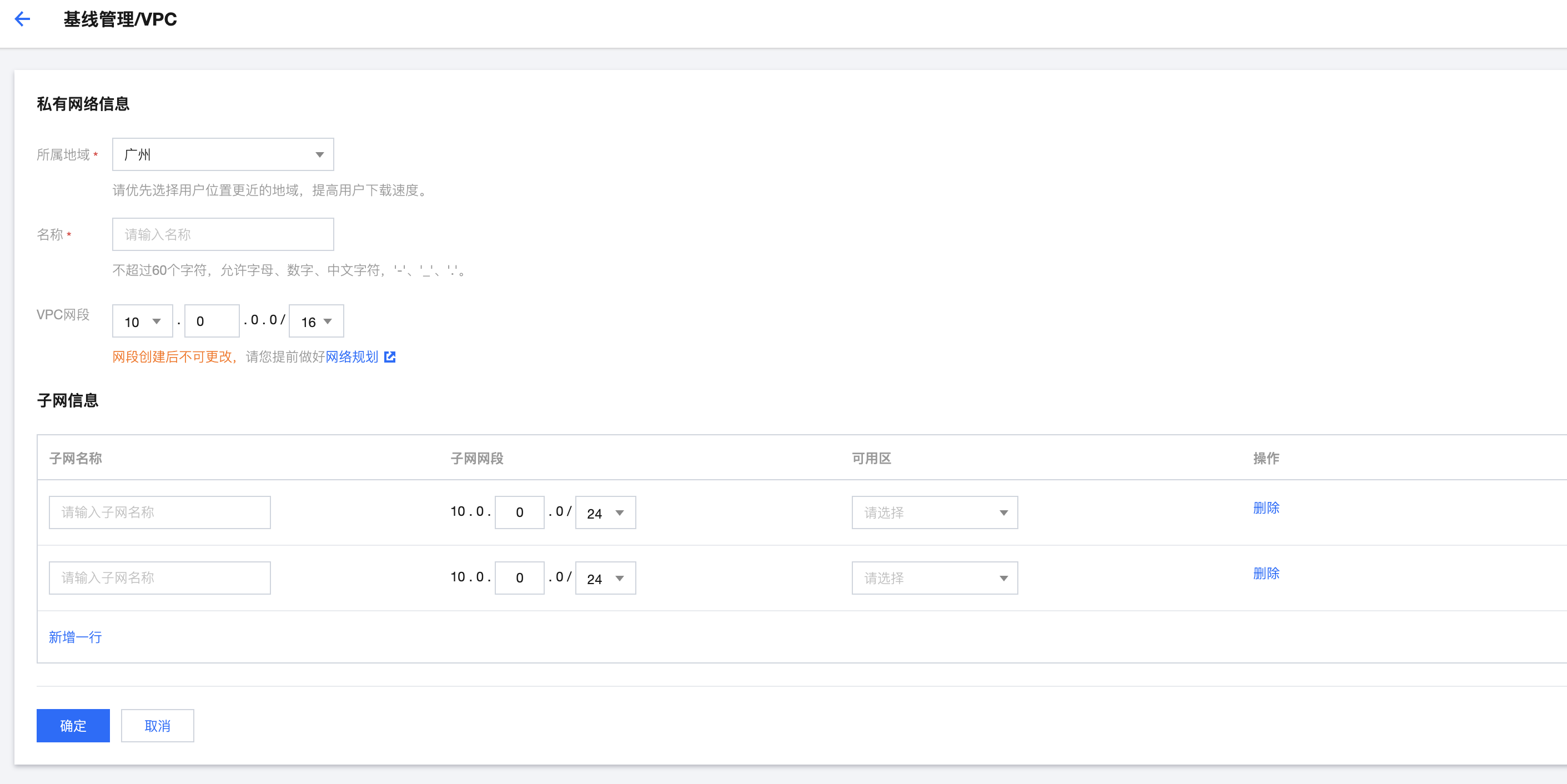Click 新增一行 to add a row
The image size is (1567, 784).
pos(76,637)
